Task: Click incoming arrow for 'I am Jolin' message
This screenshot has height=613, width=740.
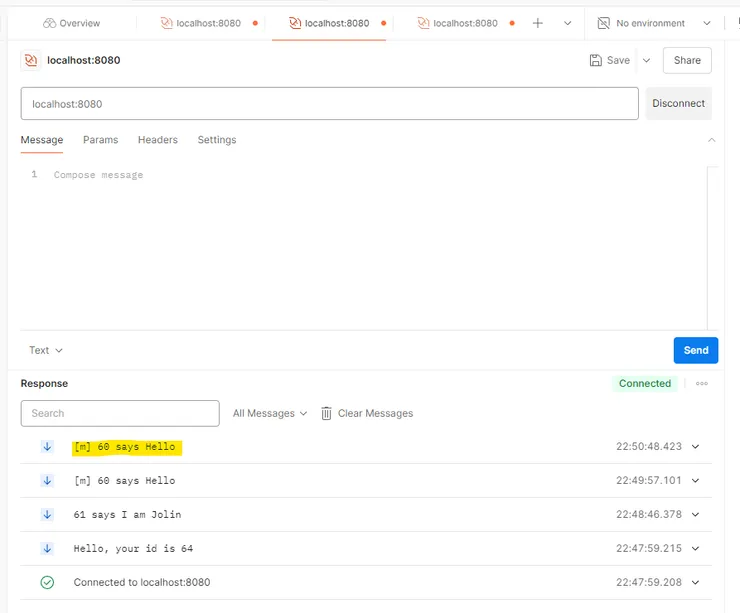Action: tap(47, 514)
